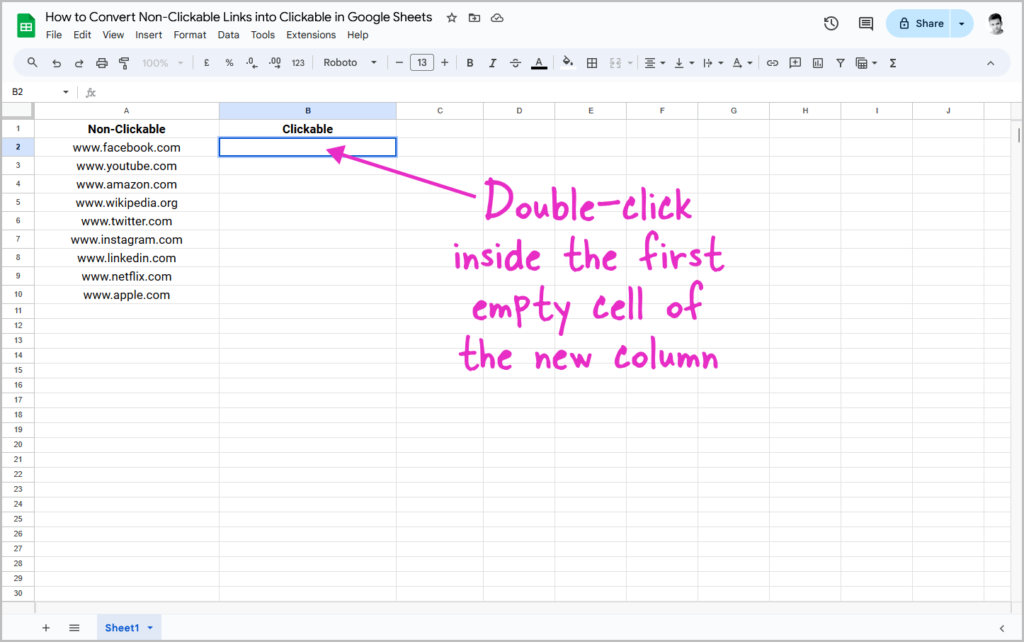Open the Google Sheets home icon

pos(25,26)
